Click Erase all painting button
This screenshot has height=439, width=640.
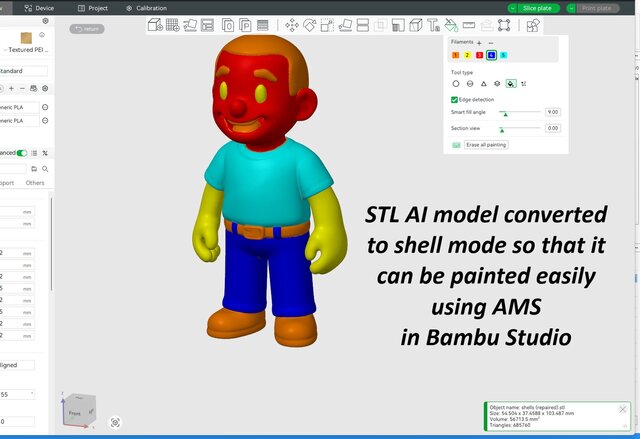(x=486, y=145)
